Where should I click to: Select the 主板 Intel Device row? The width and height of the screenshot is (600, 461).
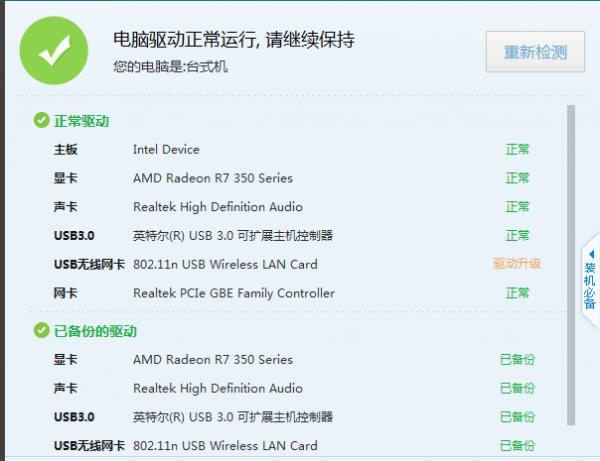tap(166, 150)
